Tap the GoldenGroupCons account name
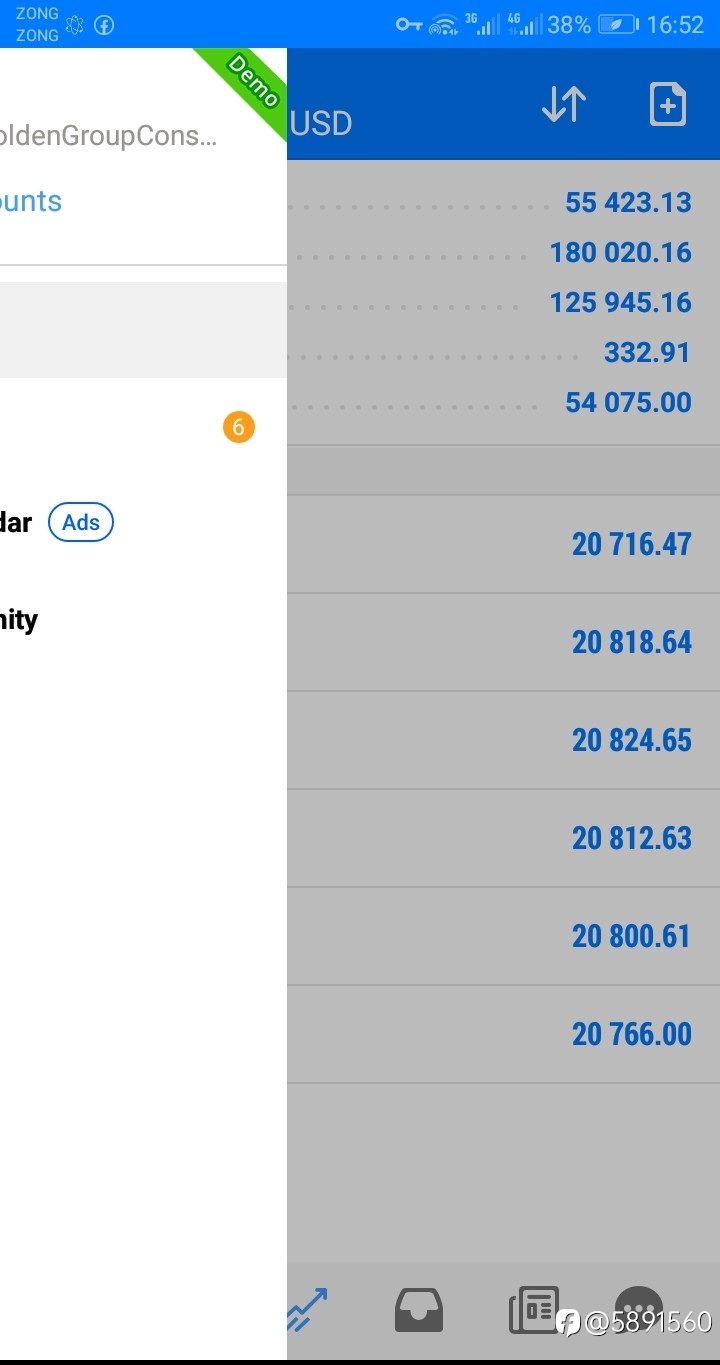 (x=108, y=136)
